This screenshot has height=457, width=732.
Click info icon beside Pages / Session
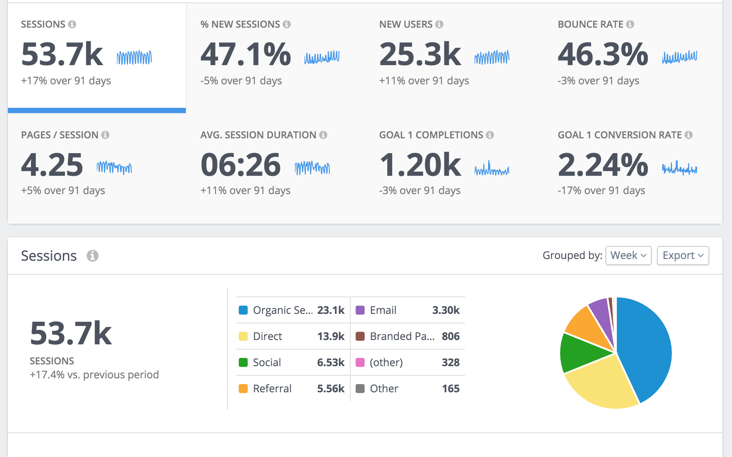pos(106,135)
